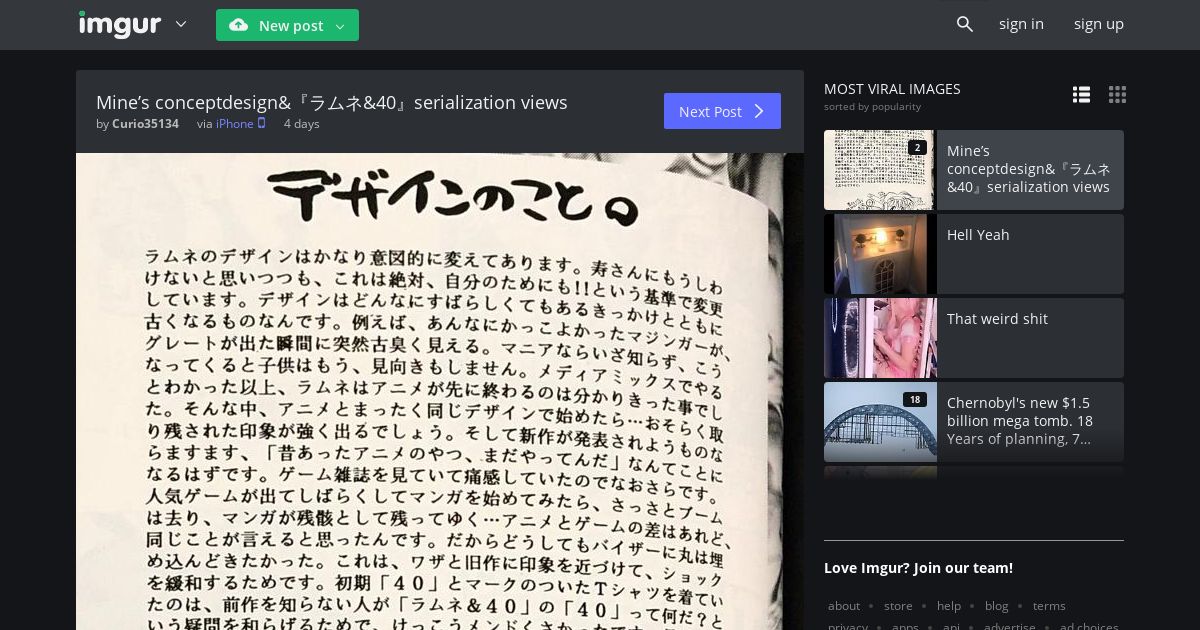The image size is (1200, 630).
Task: Open the That weird shit post thumbnail
Action: pyautogui.click(x=880, y=338)
